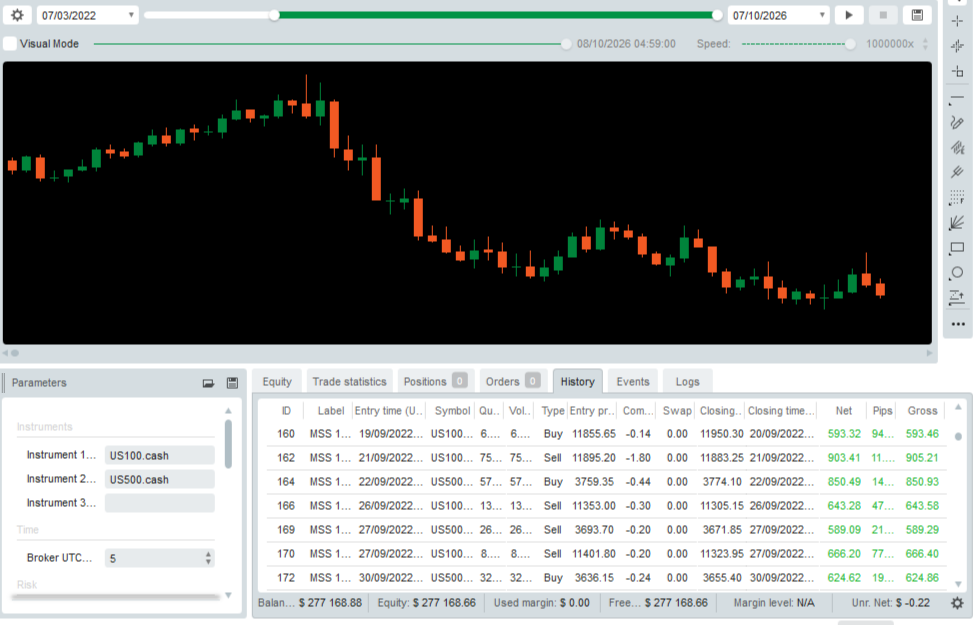Select the Andrews pitchfork tool

(957, 172)
